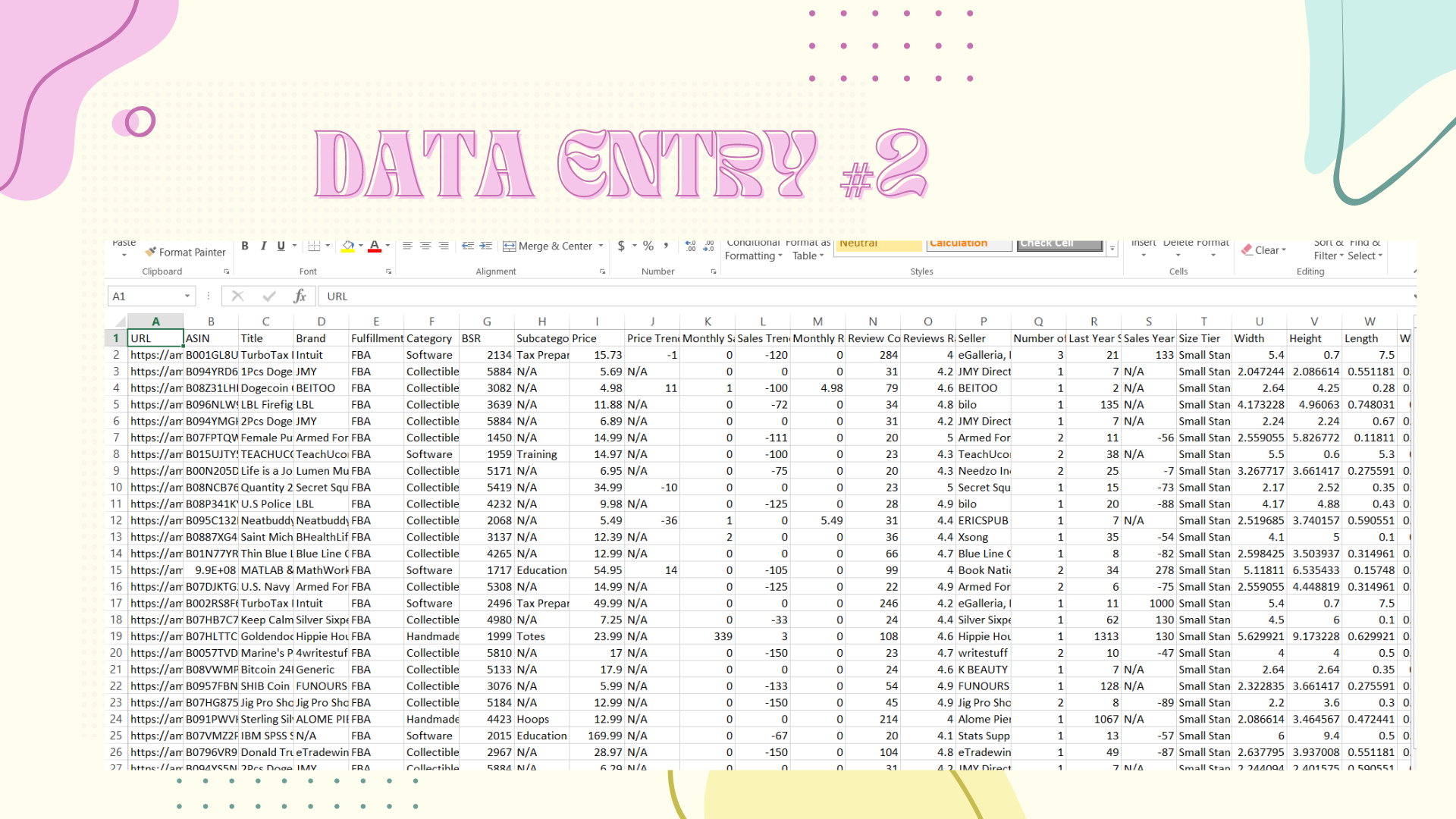1456x819 pixels.
Task: Open the Name Box dropdown
Action: 187,296
